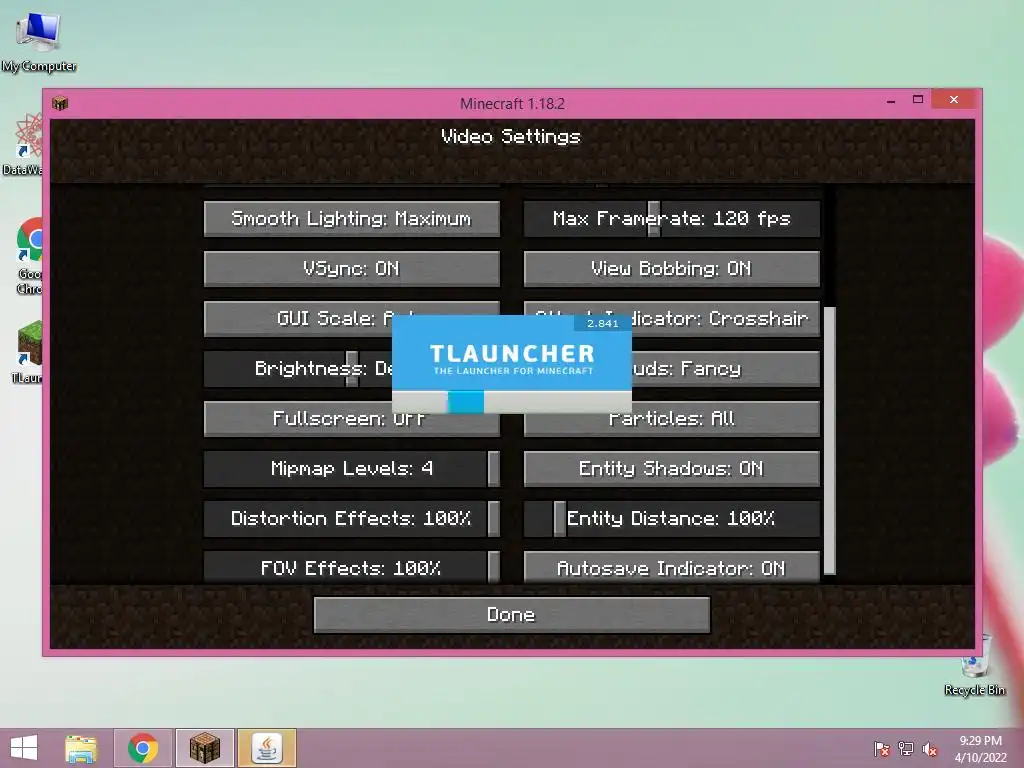Image resolution: width=1024 pixels, height=768 pixels.
Task: Click the network tray icon
Action: click(906, 749)
